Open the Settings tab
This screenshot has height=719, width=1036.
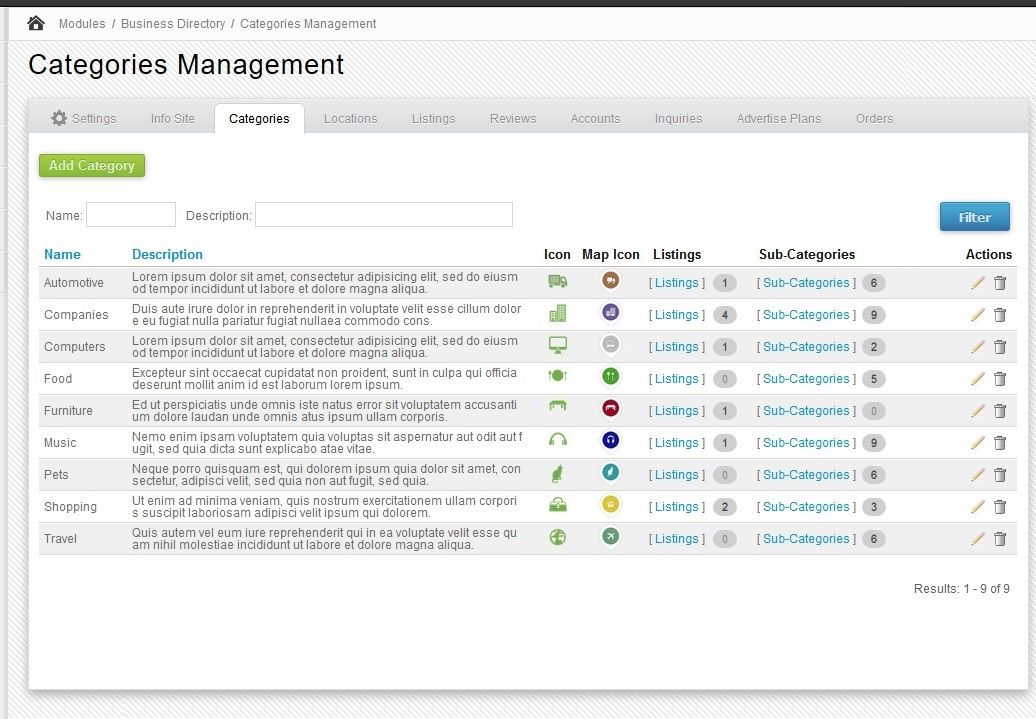coord(84,118)
